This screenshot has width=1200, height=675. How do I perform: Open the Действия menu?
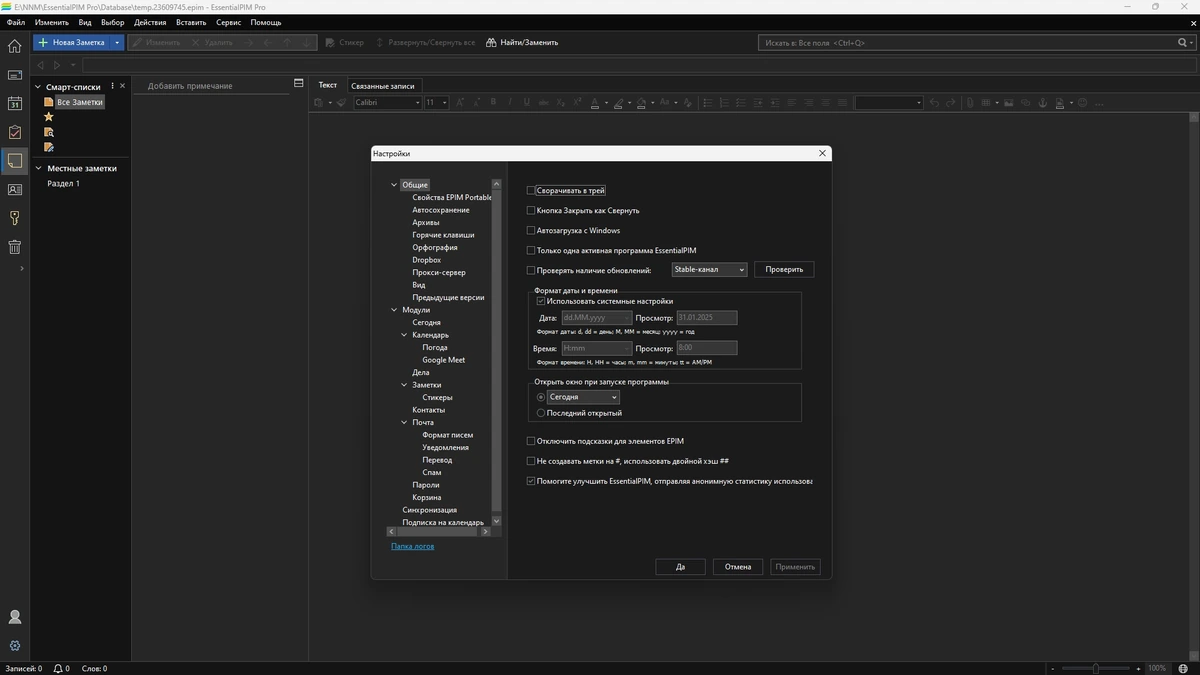pyautogui.click(x=150, y=22)
